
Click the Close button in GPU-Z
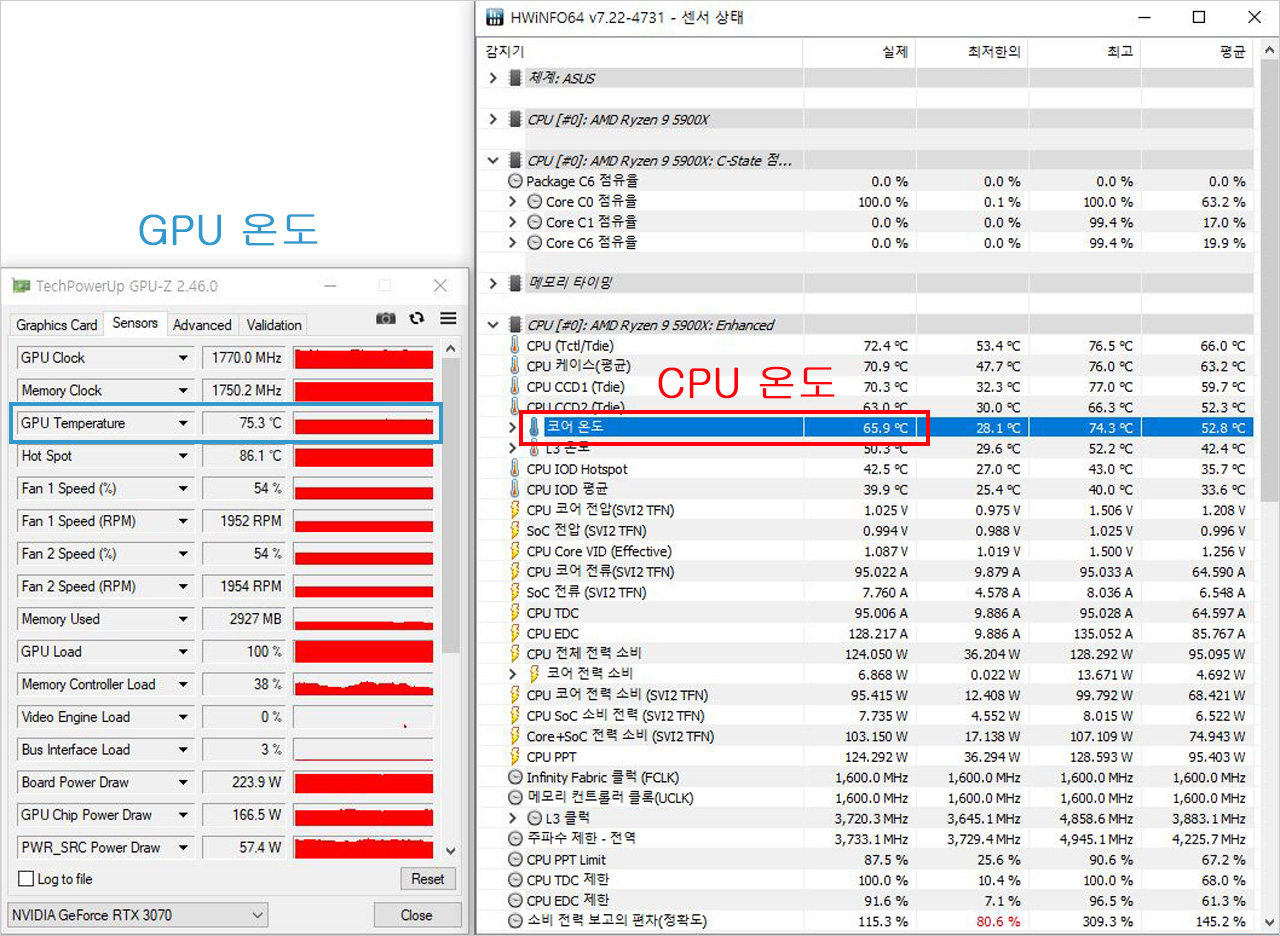(416, 914)
